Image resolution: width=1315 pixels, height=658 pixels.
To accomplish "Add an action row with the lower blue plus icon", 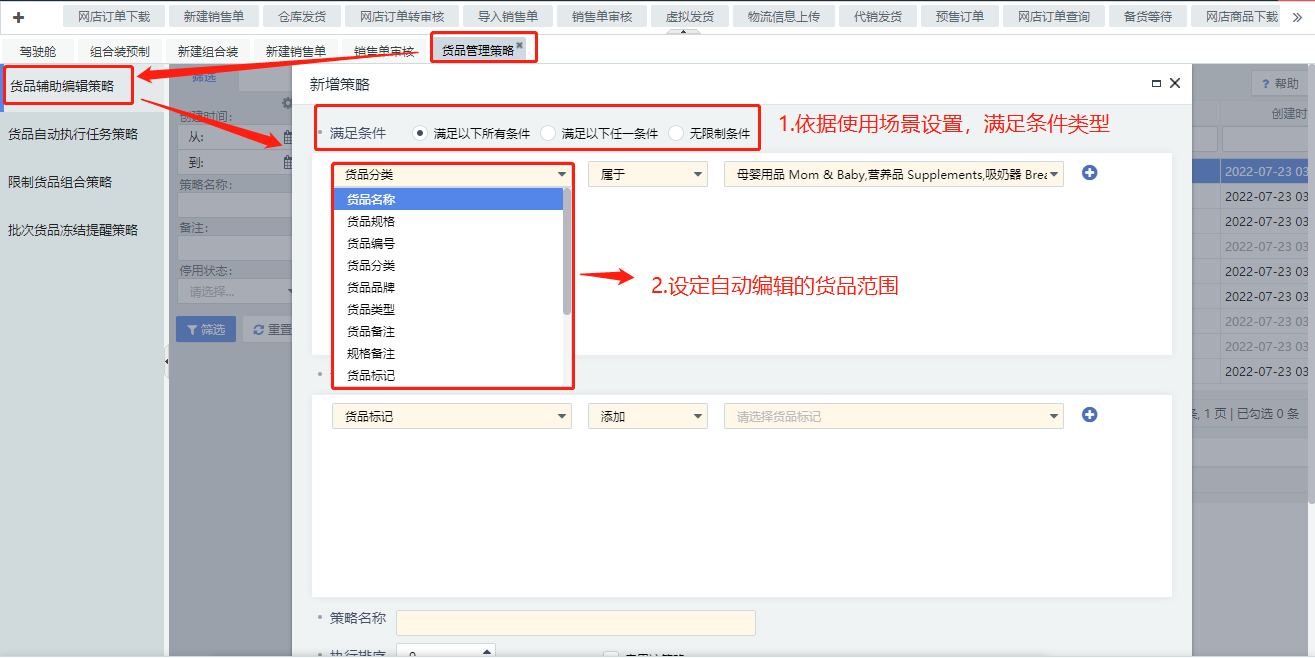I will 1090,415.
